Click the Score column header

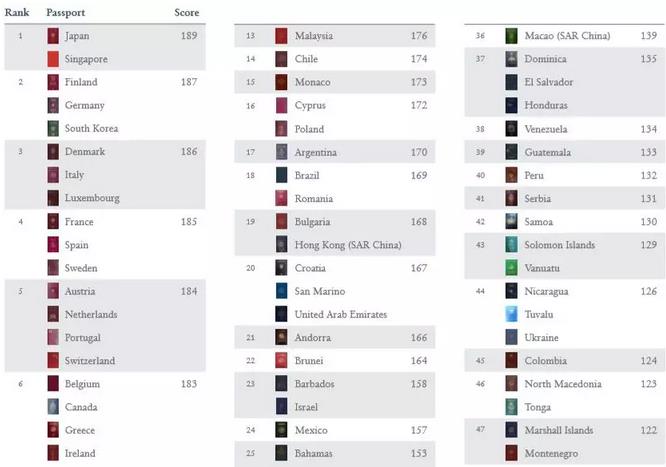[186, 12]
